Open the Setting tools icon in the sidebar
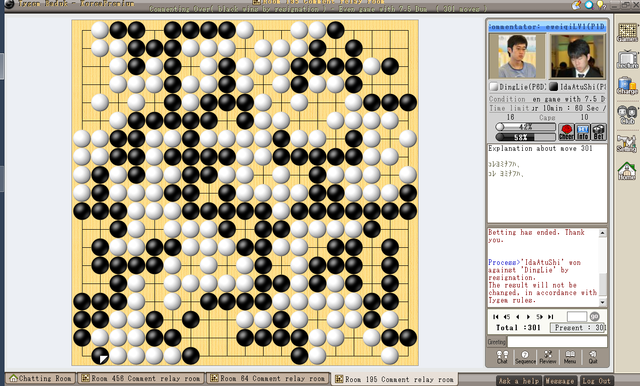Viewport: 640px width, 386px height. [627, 143]
